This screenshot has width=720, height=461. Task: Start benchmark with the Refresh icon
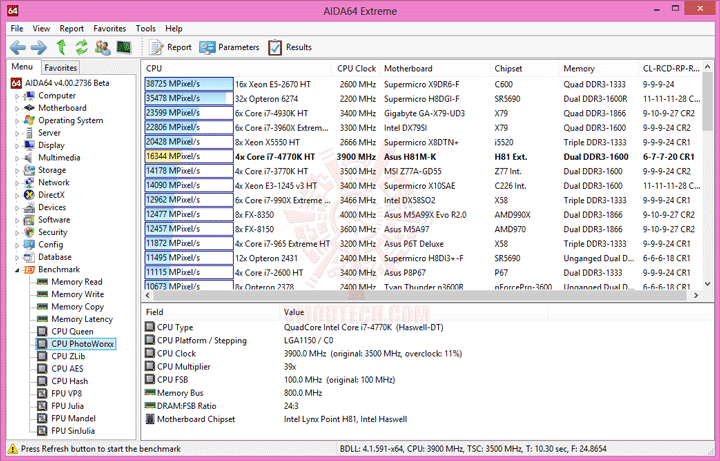[x=82, y=47]
